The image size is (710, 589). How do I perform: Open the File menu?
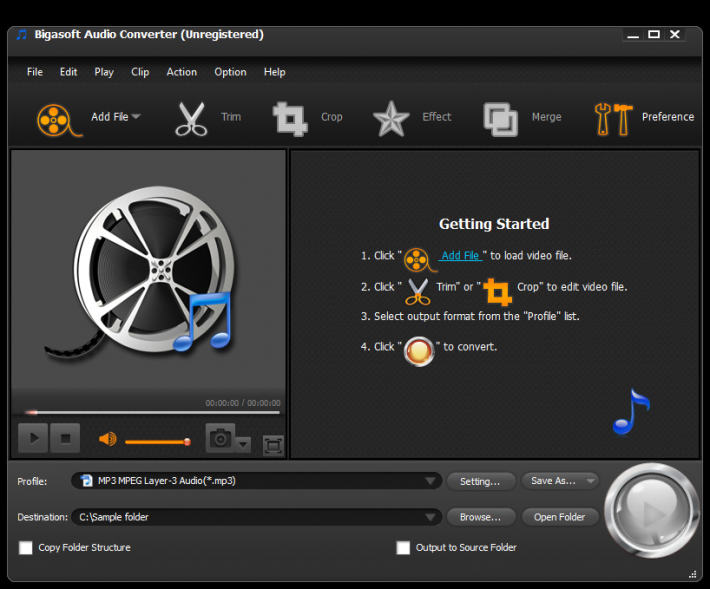pyautogui.click(x=35, y=72)
